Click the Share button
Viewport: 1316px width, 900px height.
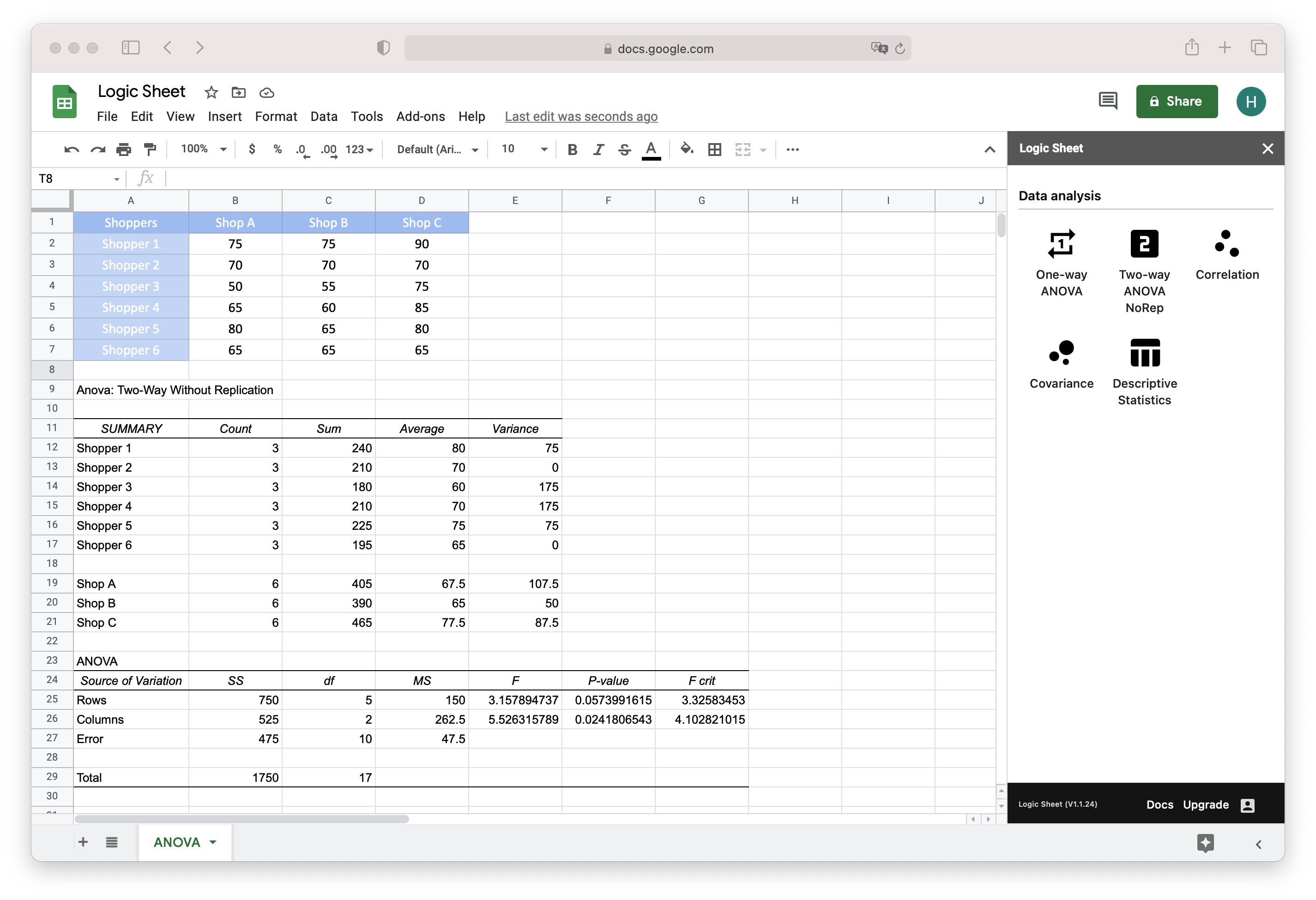1177,102
